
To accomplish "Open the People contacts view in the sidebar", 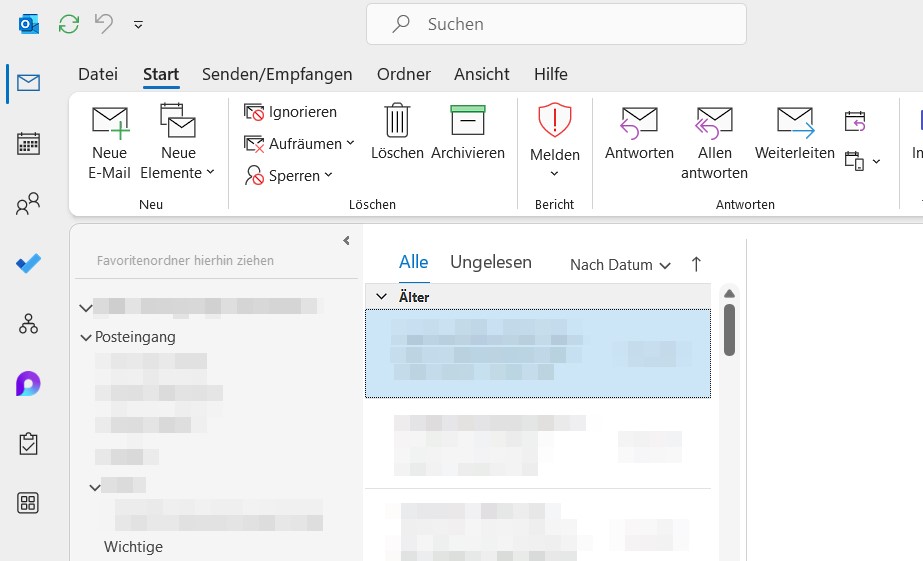I will [28, 204].
